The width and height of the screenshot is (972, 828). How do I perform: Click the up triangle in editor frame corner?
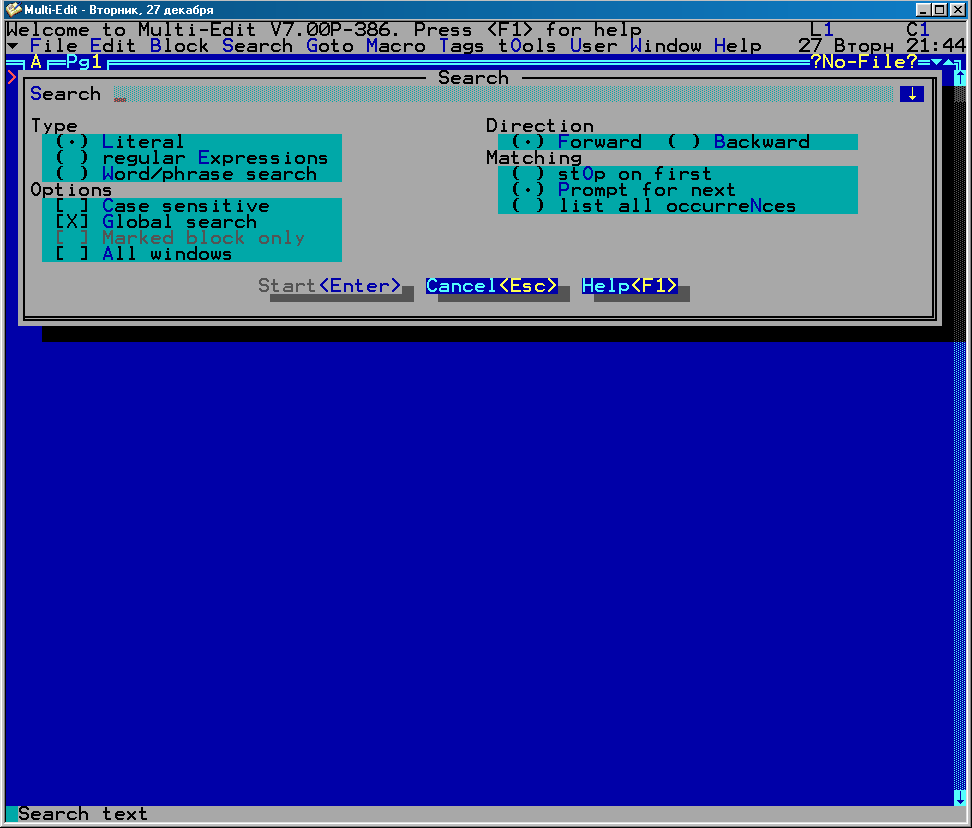click(x=949, y=62)
